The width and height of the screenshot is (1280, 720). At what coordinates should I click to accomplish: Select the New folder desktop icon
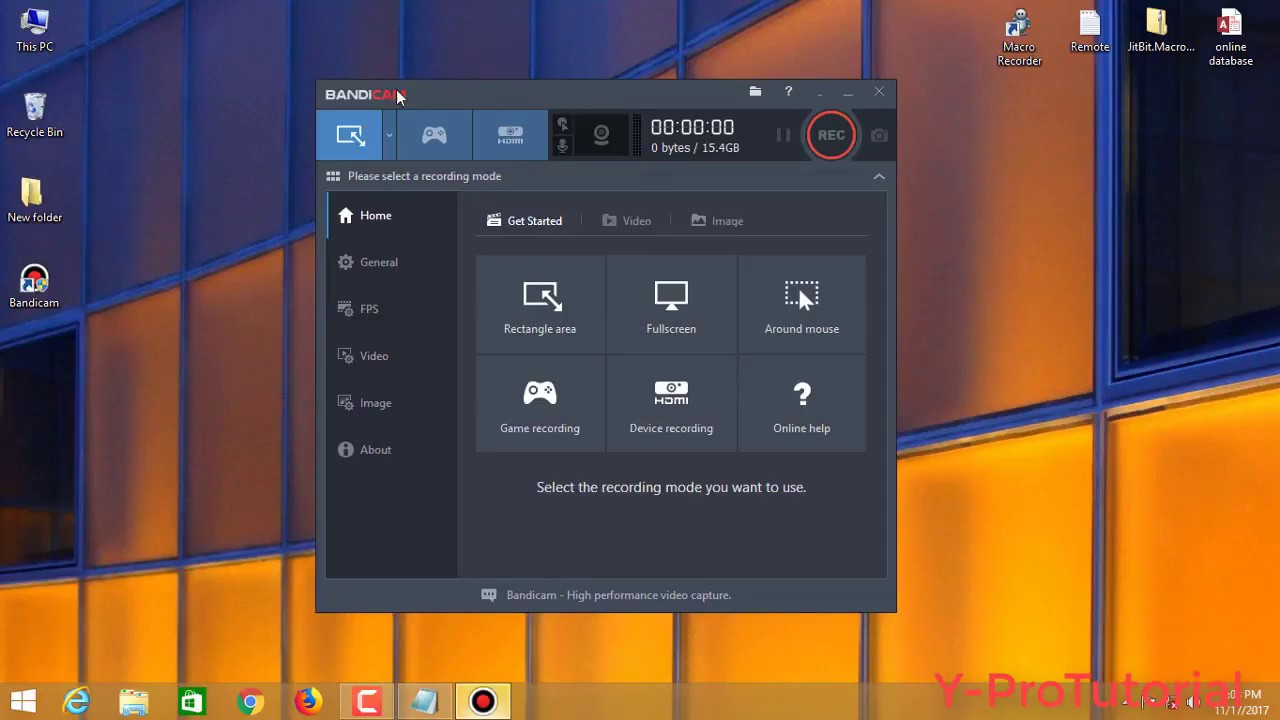pyautogui.click(x=34, y=201)
